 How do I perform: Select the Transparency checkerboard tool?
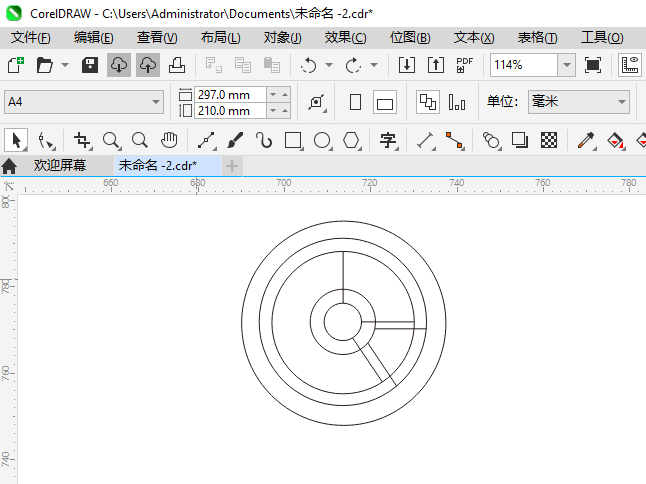coord(549,140)
